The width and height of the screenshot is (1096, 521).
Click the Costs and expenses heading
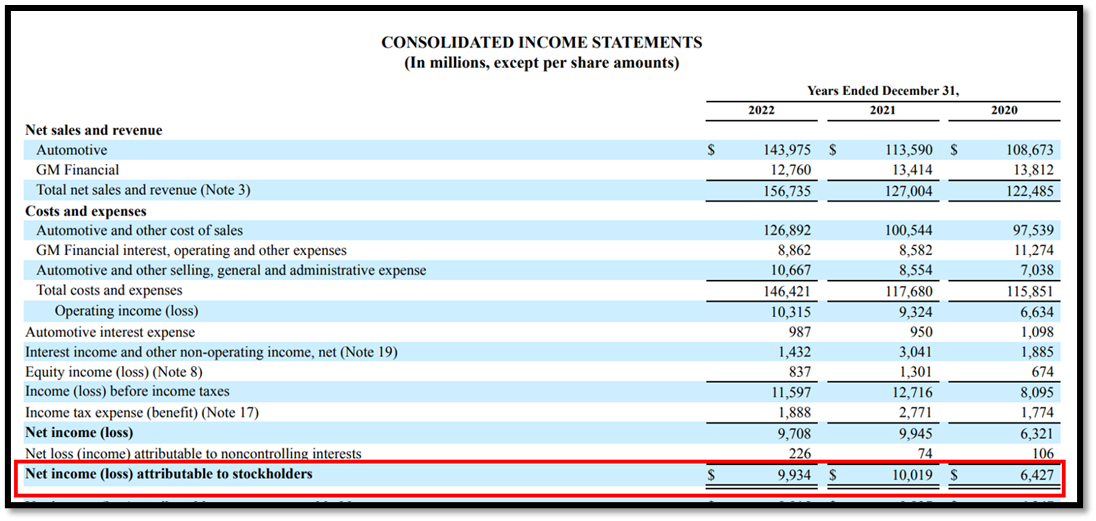tap(85, 211)
